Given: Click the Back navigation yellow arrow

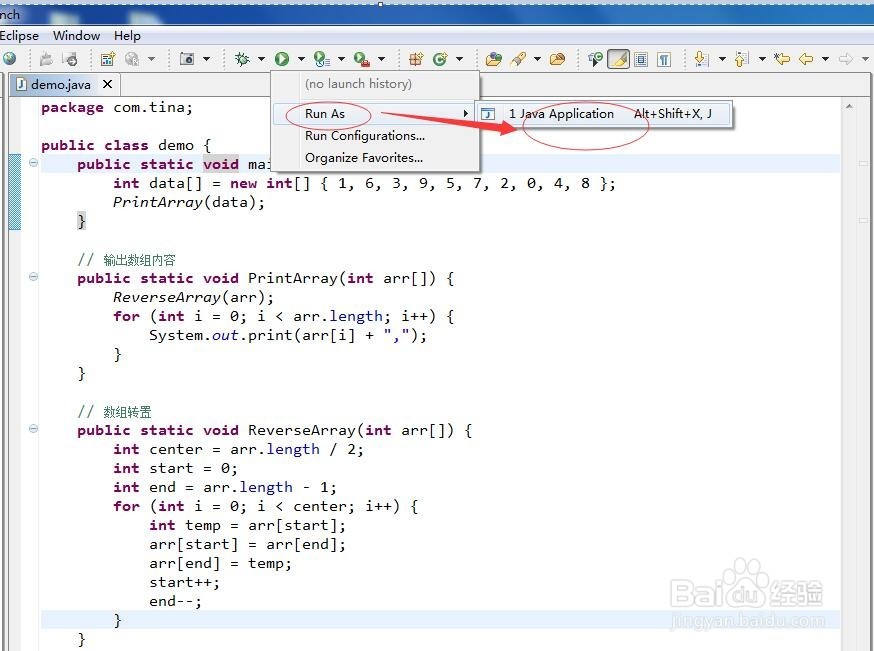Looking at the screenshot, I should point(806,59).
